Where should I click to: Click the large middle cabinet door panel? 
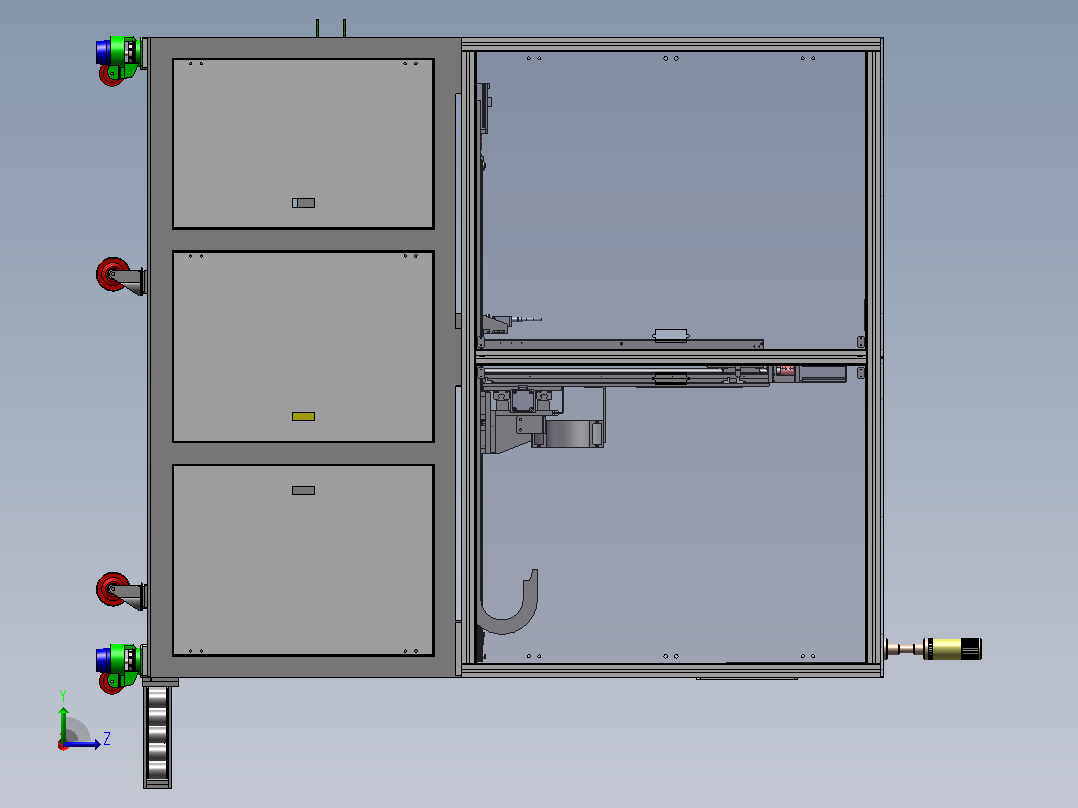coord(303,347)
